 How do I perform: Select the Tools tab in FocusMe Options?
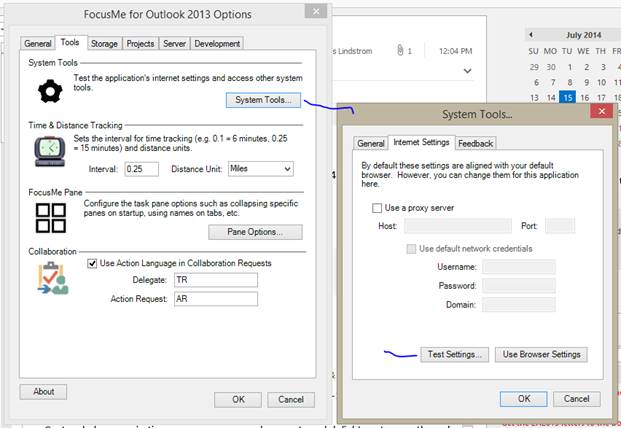[70, 42]
